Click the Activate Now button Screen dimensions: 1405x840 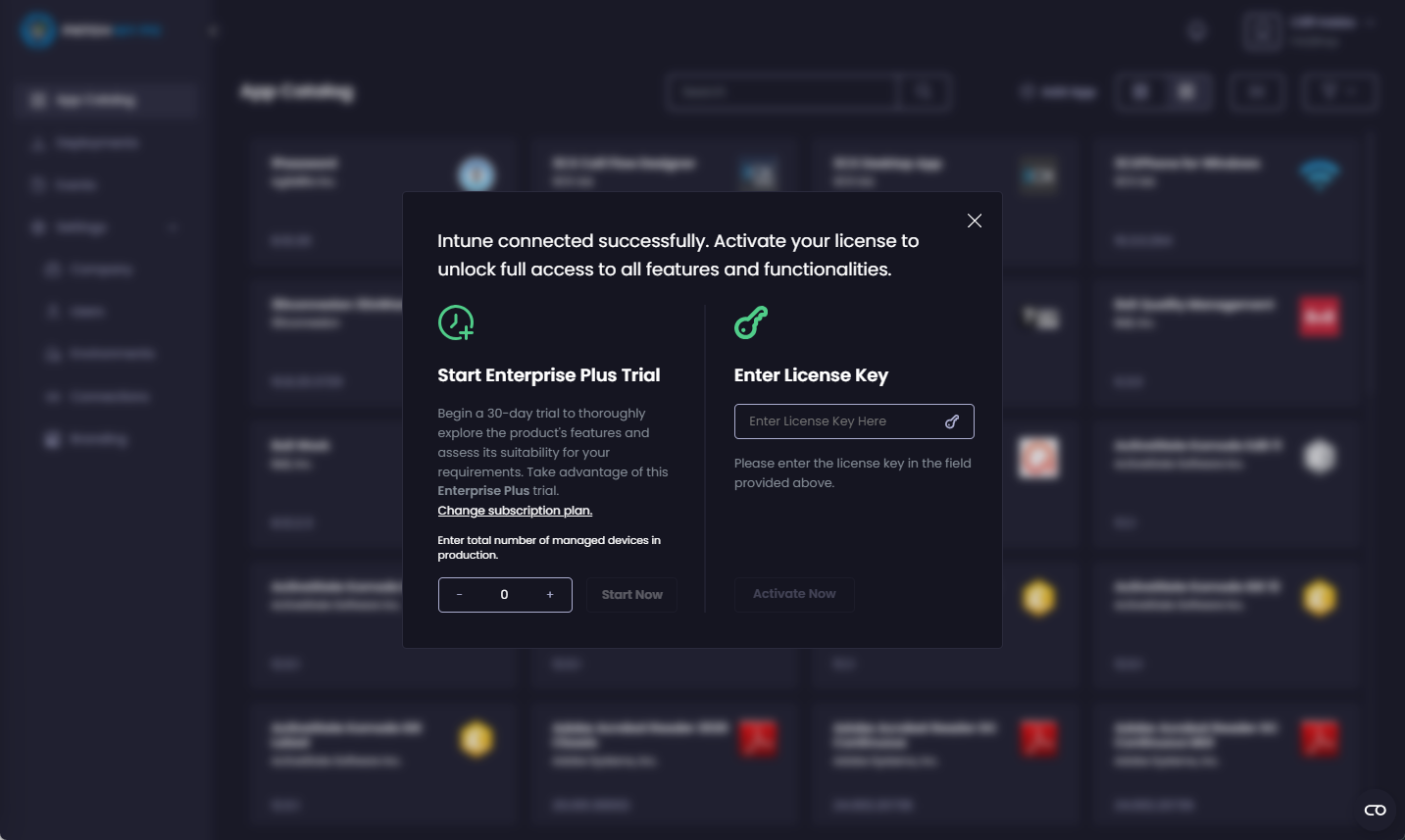tap(794, 594)
